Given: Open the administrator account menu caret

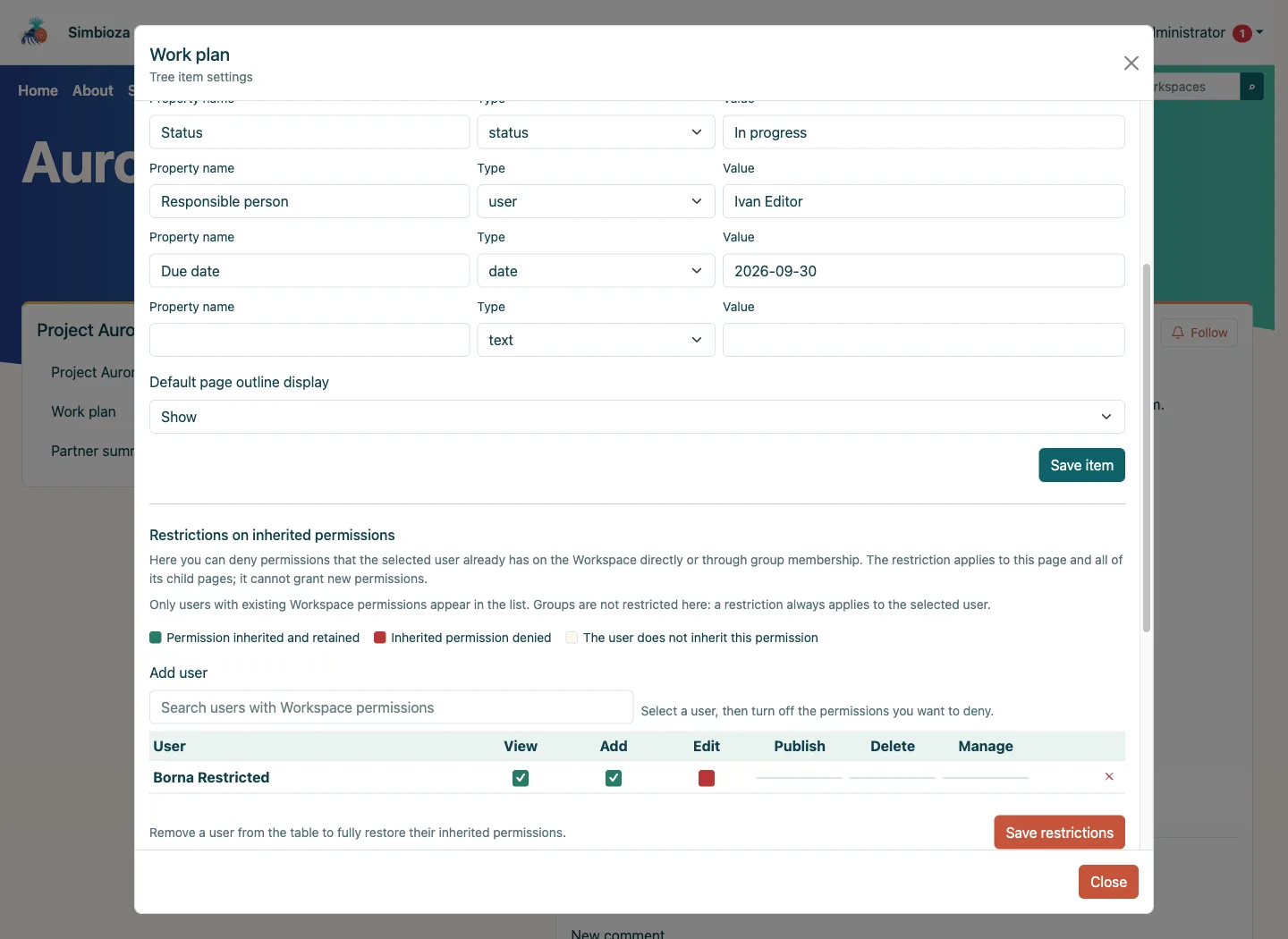Looking at the screenshot, I should (x=1259, y=32).
